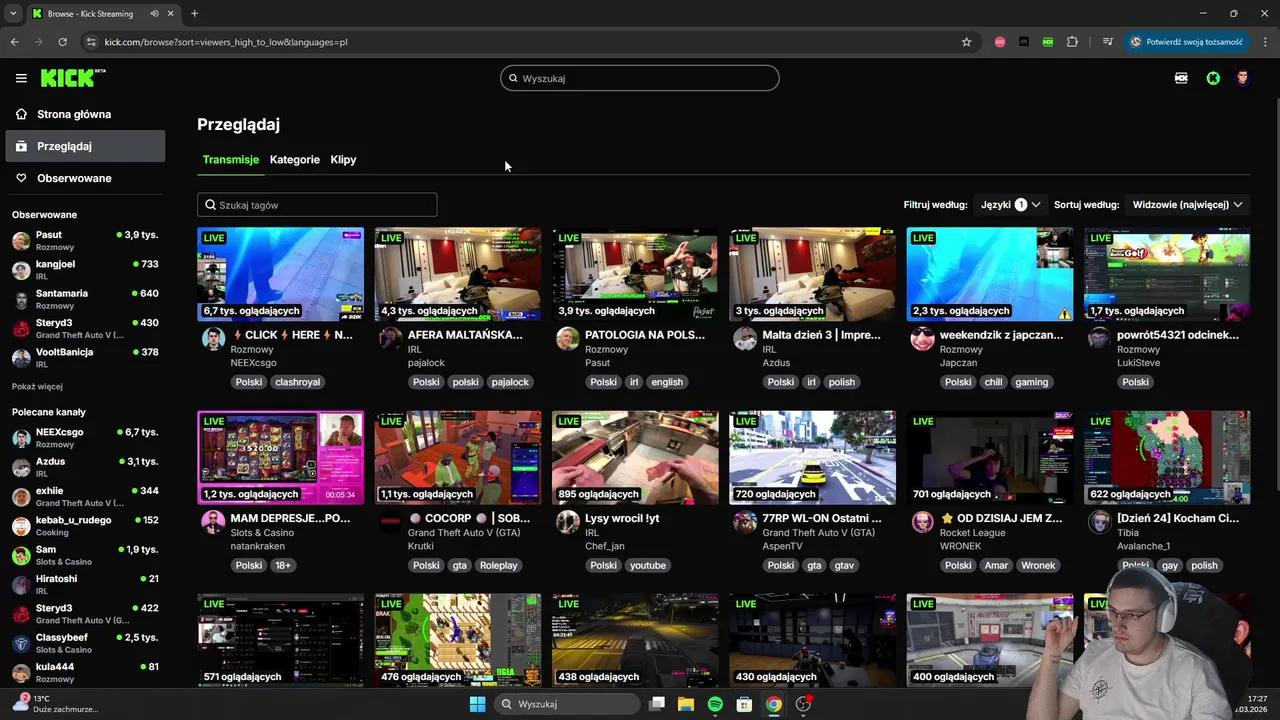This screenshot has height=720, width=1280.
Task: Open the Chrome three-dot menu
Action: [1266, 42]
